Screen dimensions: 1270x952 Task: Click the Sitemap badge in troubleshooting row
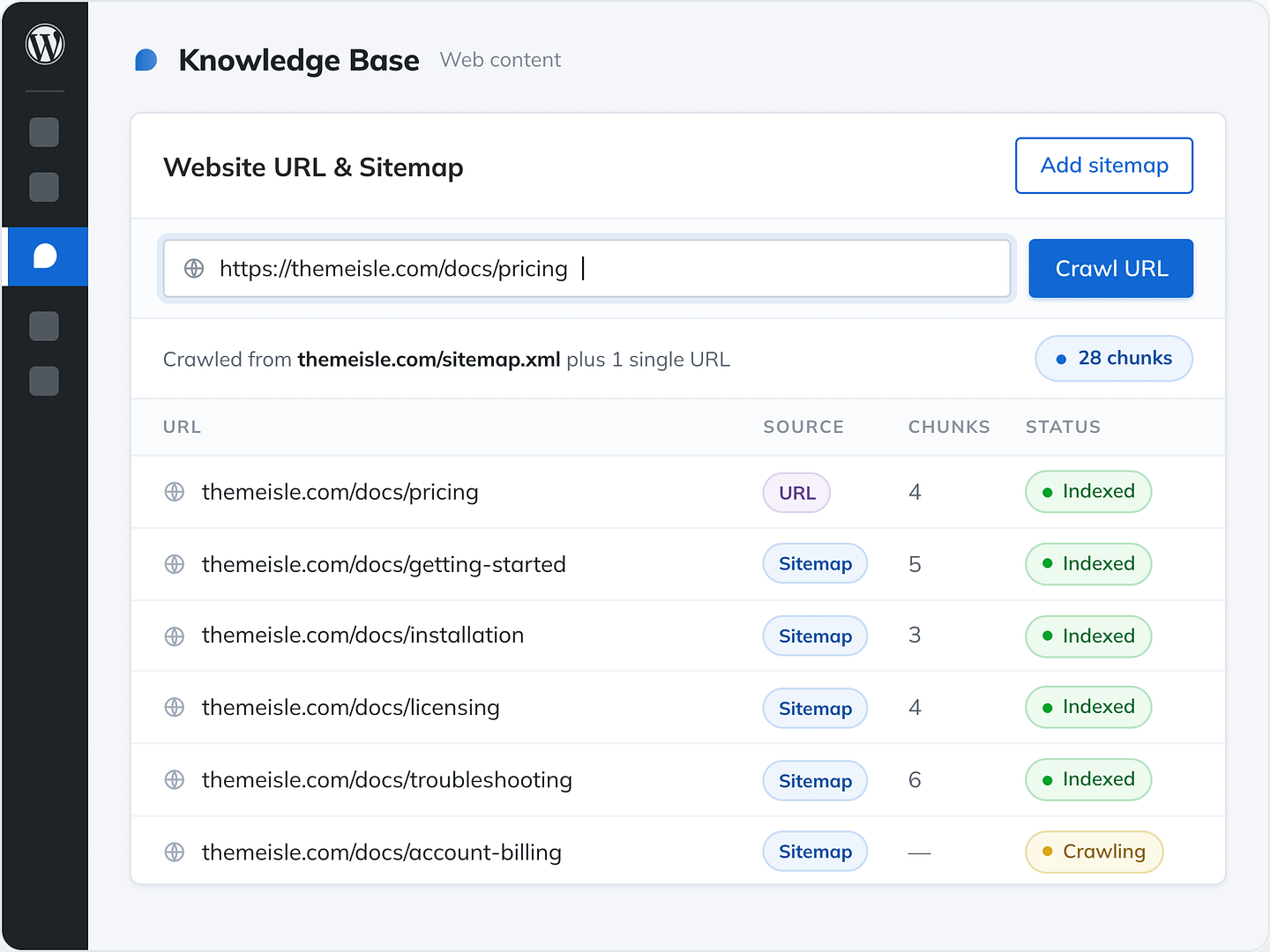coord(815,781)
